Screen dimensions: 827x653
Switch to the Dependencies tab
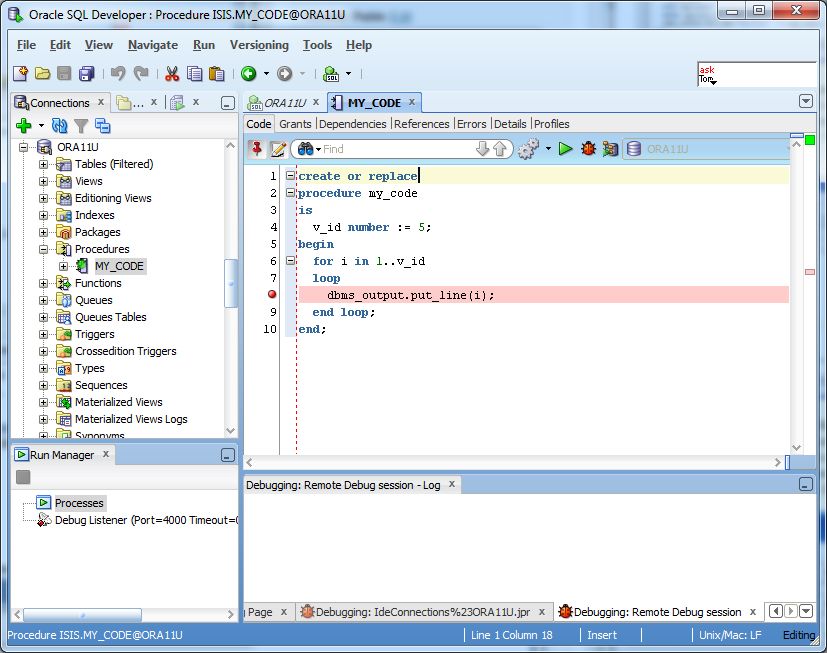coord(352,124)
